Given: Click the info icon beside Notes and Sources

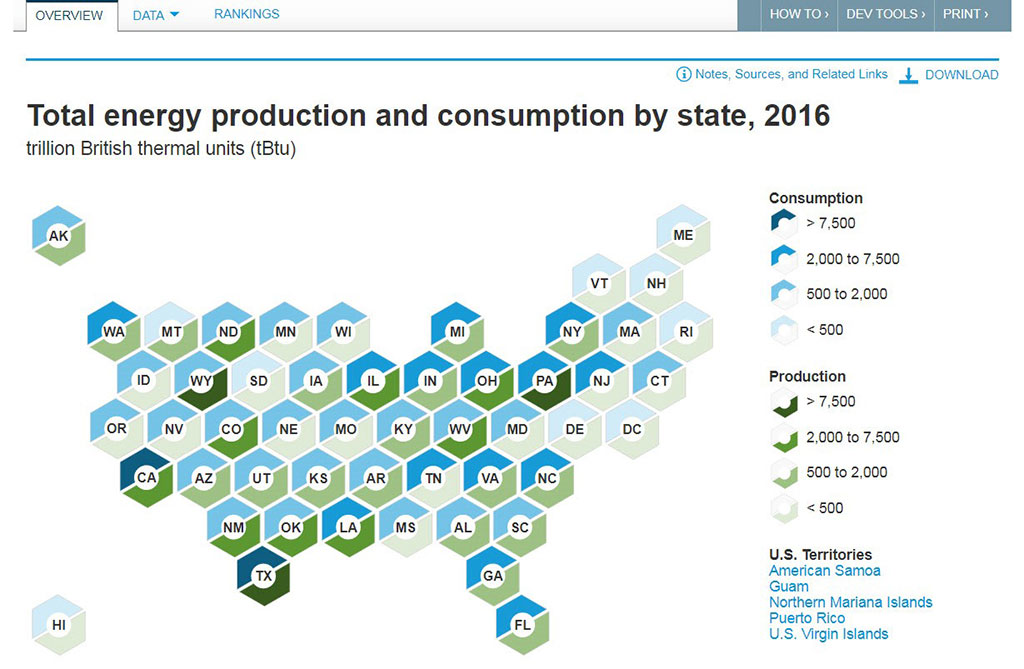Looking at the screenshot, I should point(682,74).
